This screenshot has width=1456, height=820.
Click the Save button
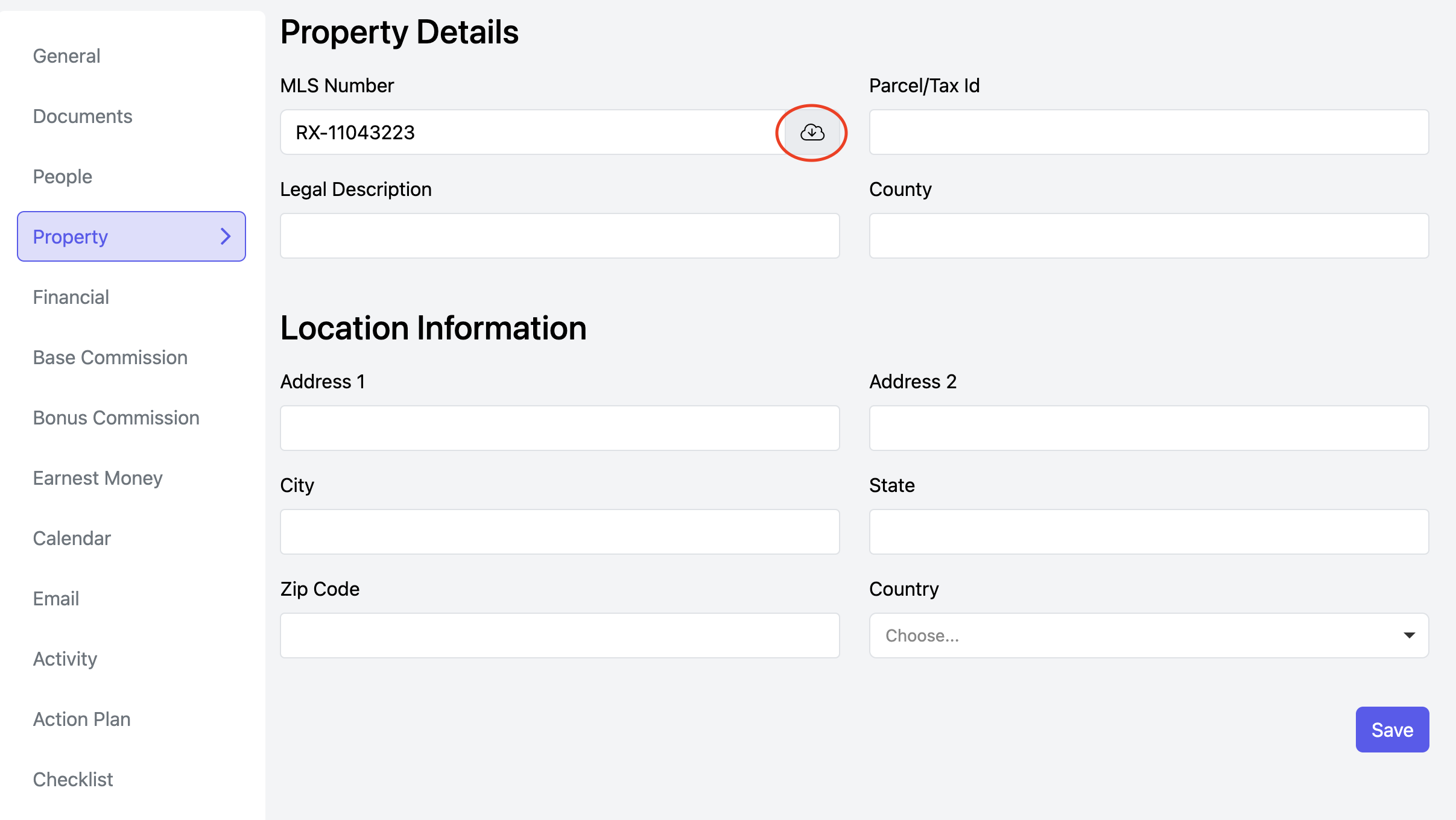pyautogui.click(x=1391, y=730)
